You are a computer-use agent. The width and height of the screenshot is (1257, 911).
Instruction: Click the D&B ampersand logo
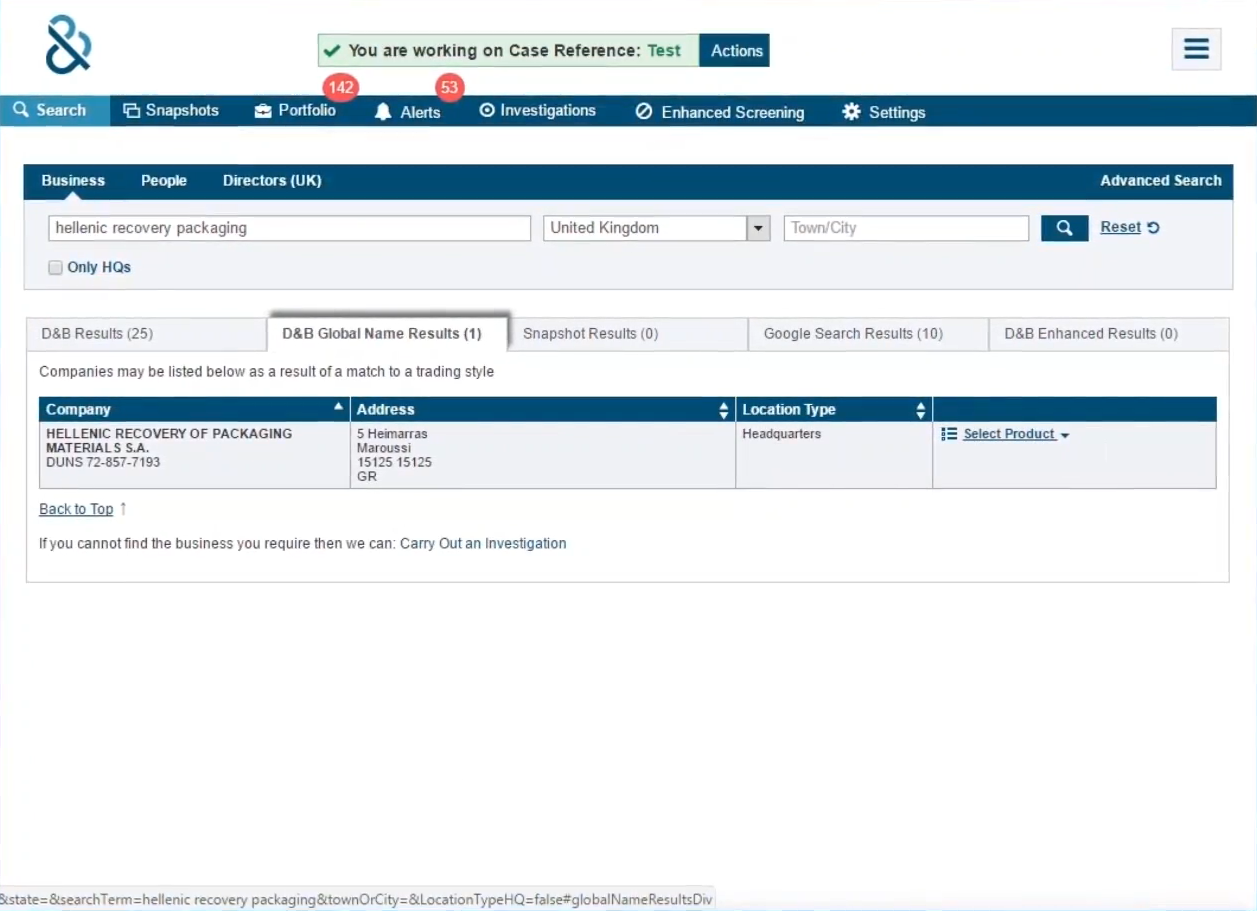pos(68,45)
